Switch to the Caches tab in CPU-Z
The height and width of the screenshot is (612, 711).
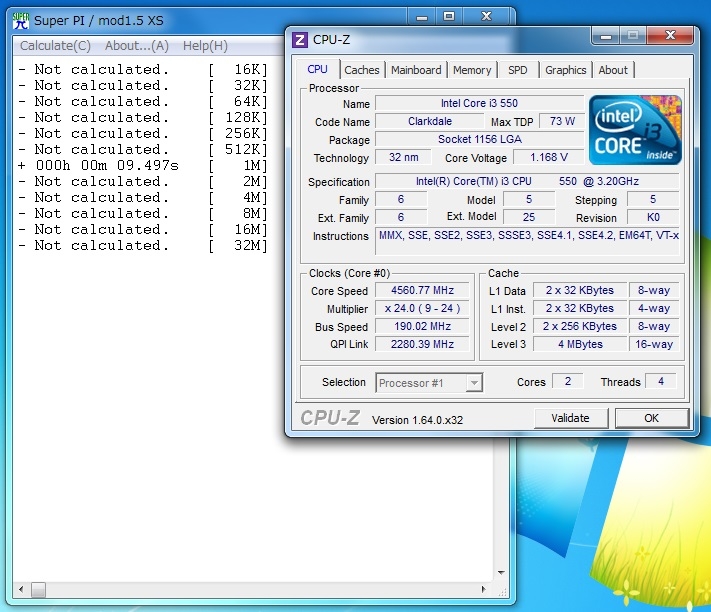click(362, 70)
